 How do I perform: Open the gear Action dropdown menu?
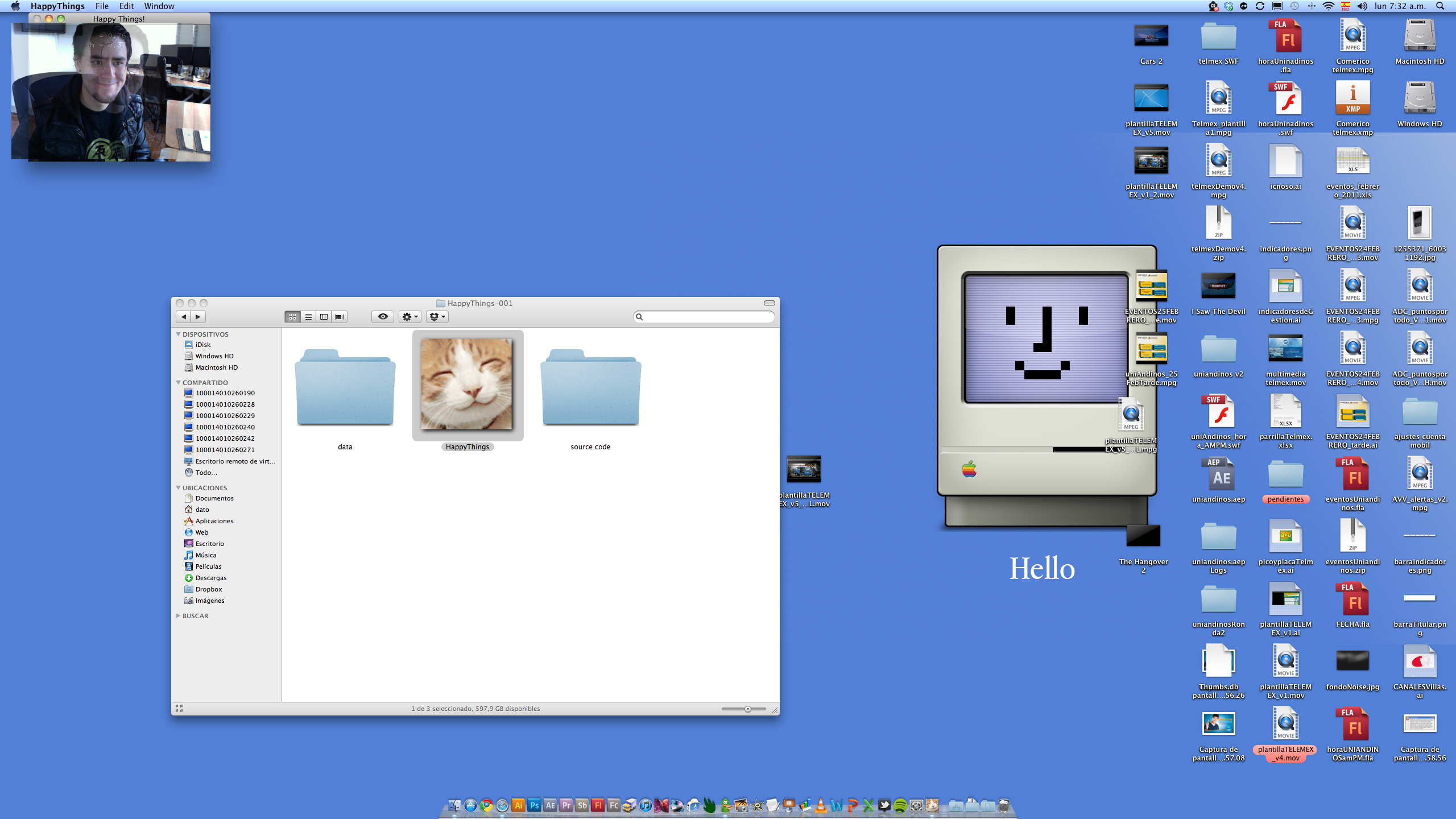point(409,317)
